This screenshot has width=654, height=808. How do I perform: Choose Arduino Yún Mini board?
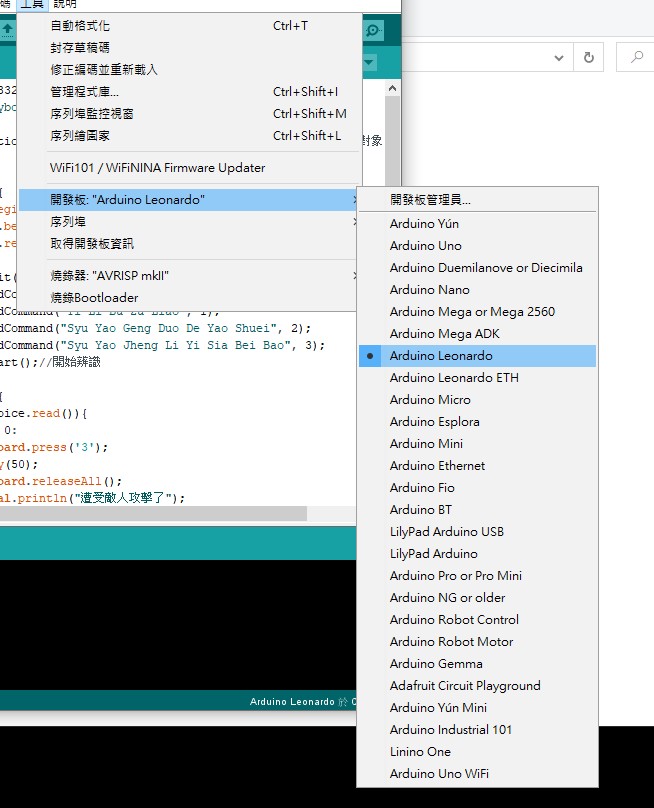click(477, 708)
